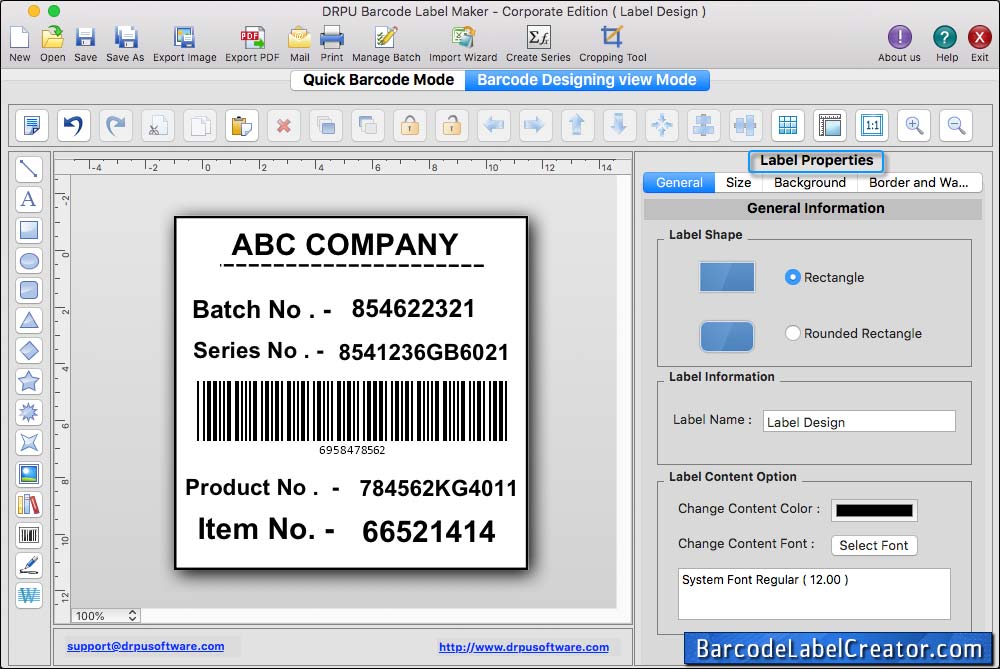Undo the last action
The image size is (1000, 669).
(73, 125)
